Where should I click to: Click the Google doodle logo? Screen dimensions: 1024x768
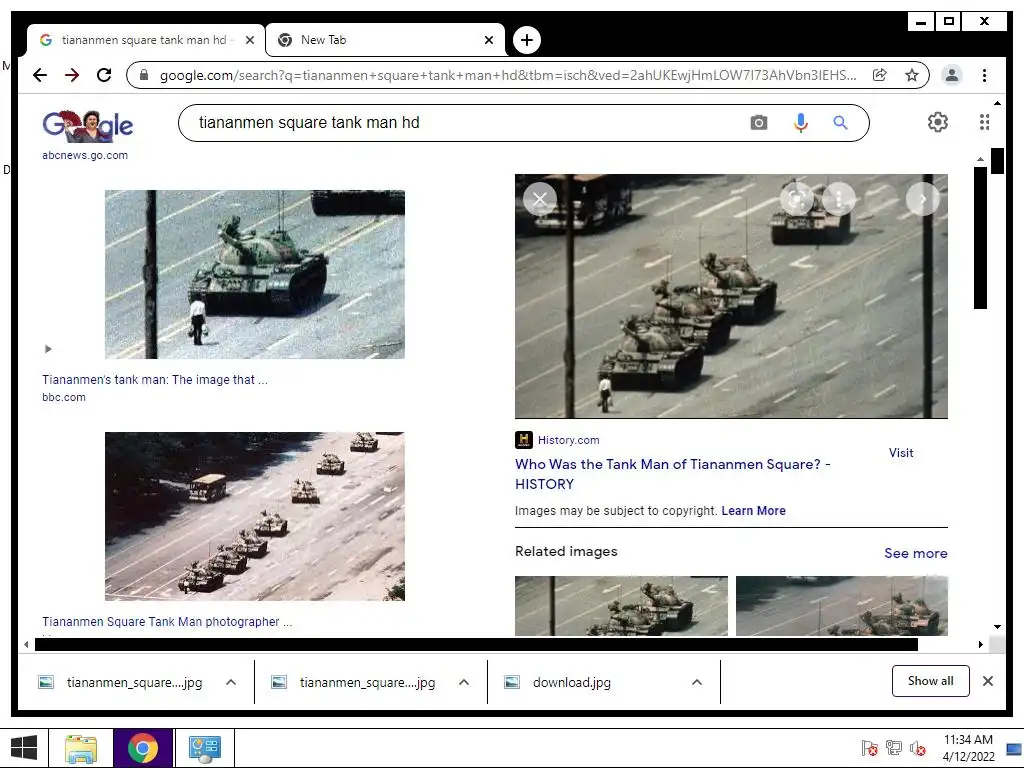[x=88, y=125]
